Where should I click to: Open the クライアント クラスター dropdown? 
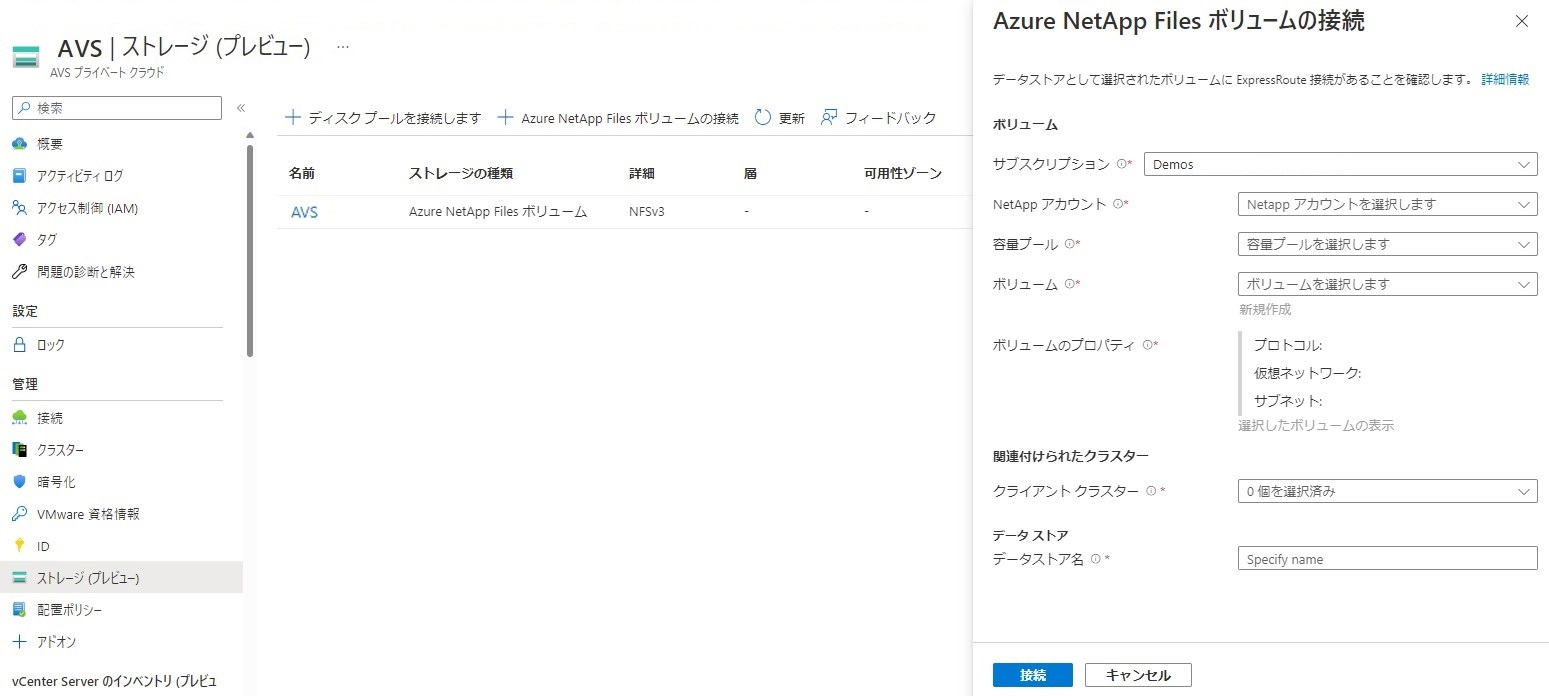pyautogui.click(x=1386, y=490)
